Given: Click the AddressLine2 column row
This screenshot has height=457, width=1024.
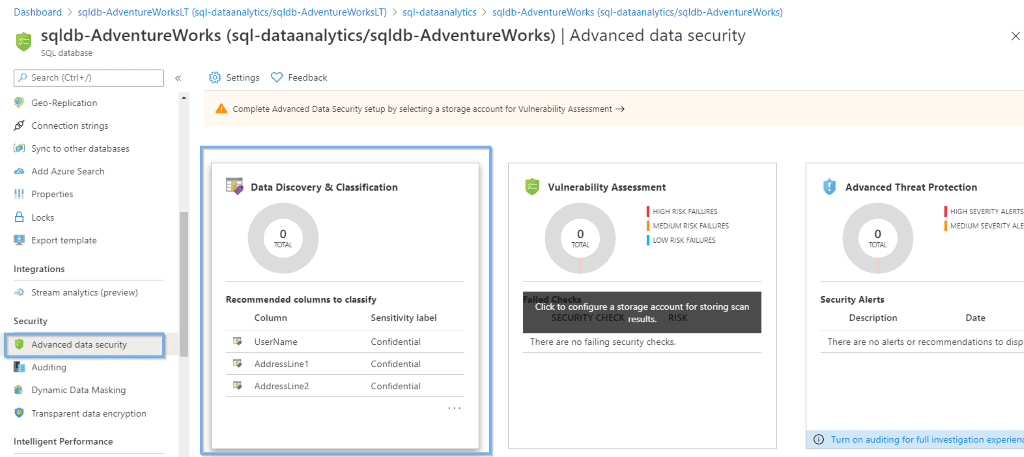Looking at the screenshot, I should coord(345,386).
